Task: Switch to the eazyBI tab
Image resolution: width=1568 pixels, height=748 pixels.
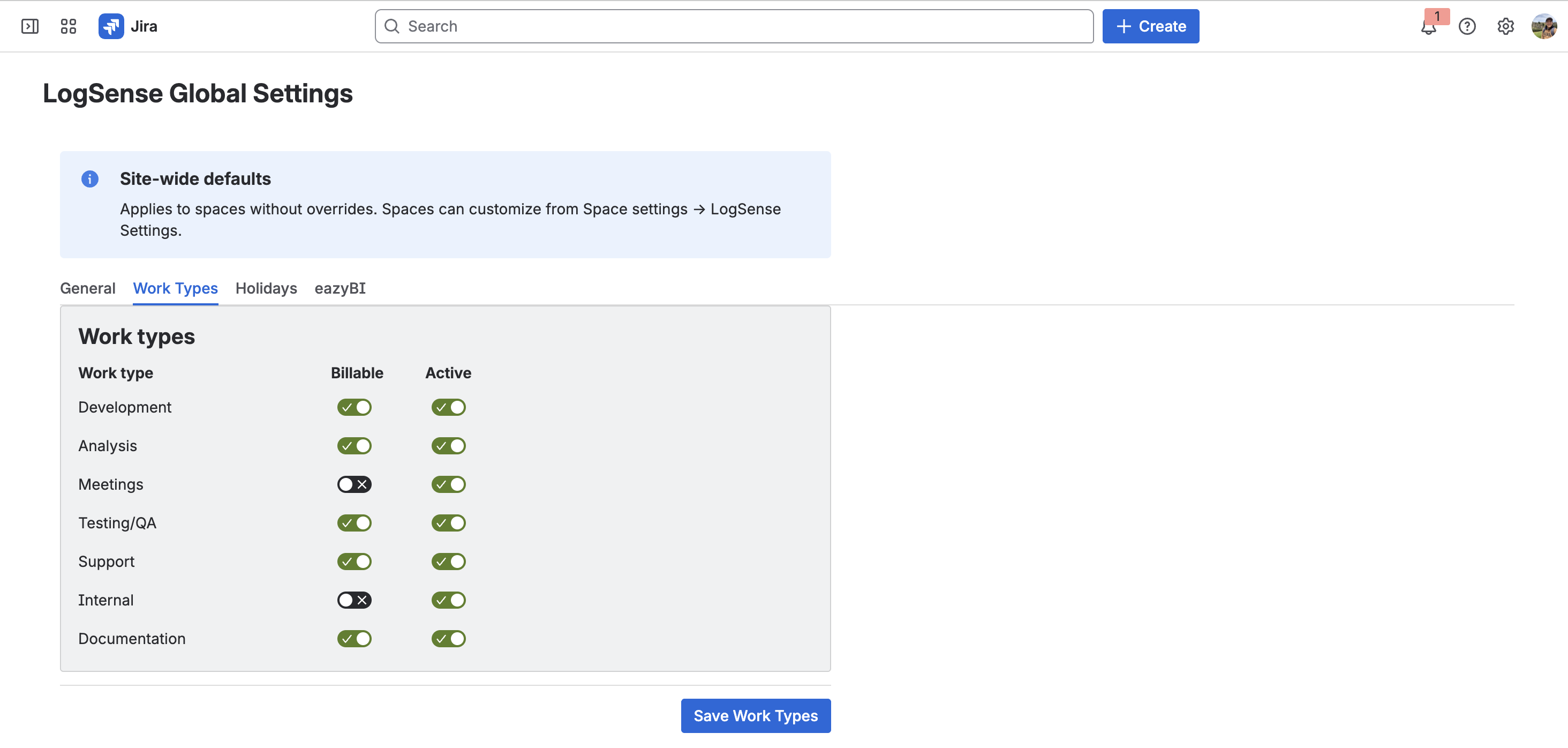Action: click(340, 288)
